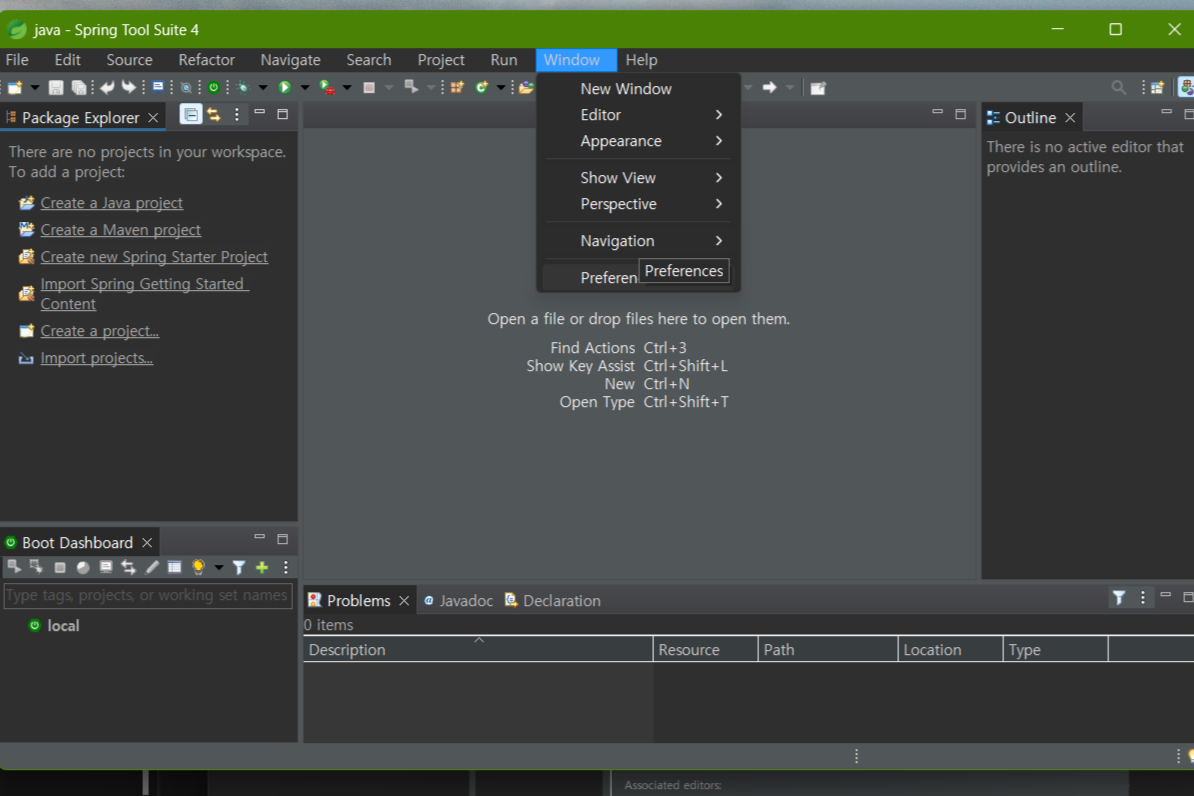This screenshot has width=1194, height=796.
Task: Click the Problems view filter funnel icon
Action: 1119,598
